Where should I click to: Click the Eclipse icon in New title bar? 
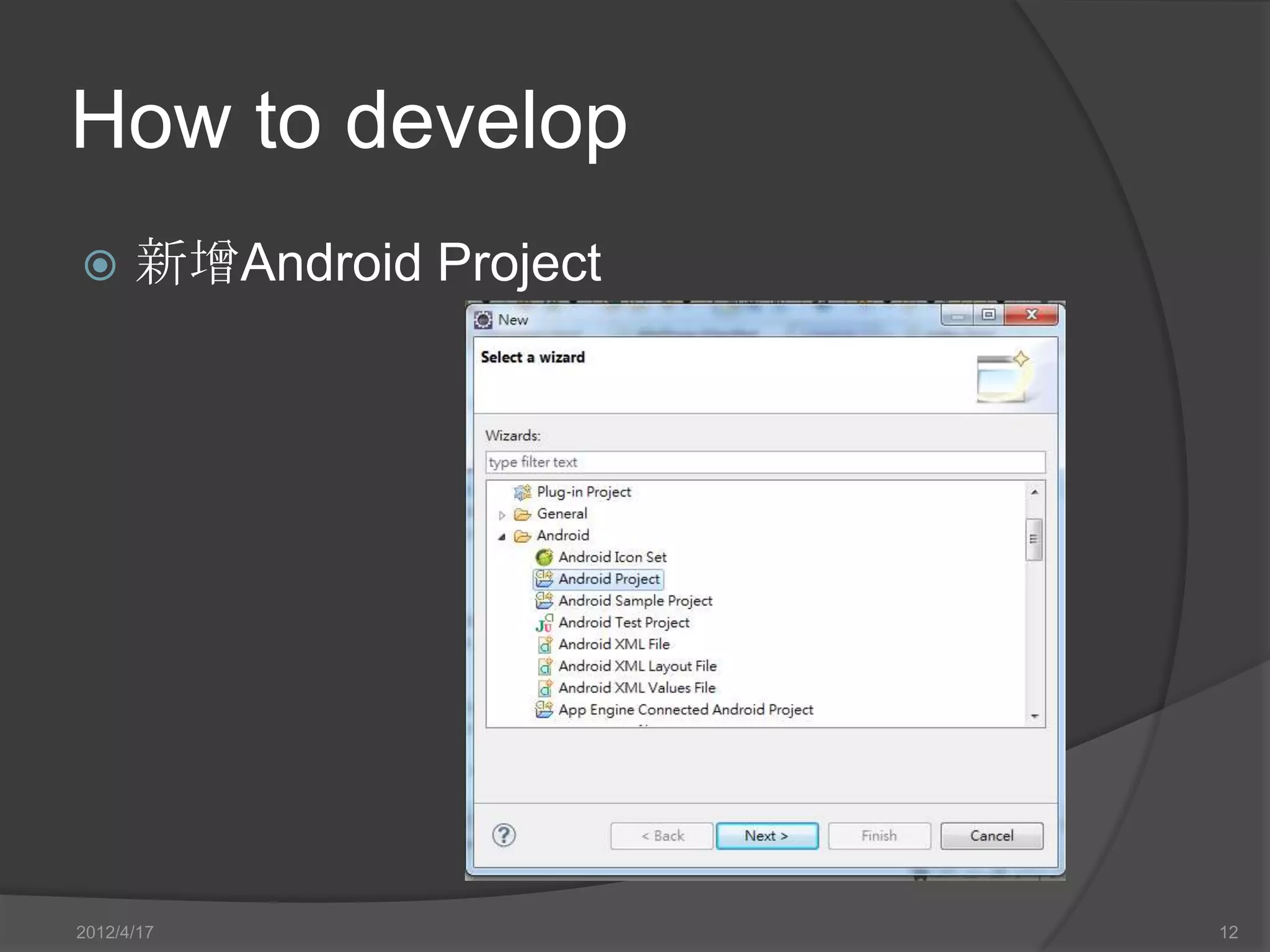tap(483, 320)
